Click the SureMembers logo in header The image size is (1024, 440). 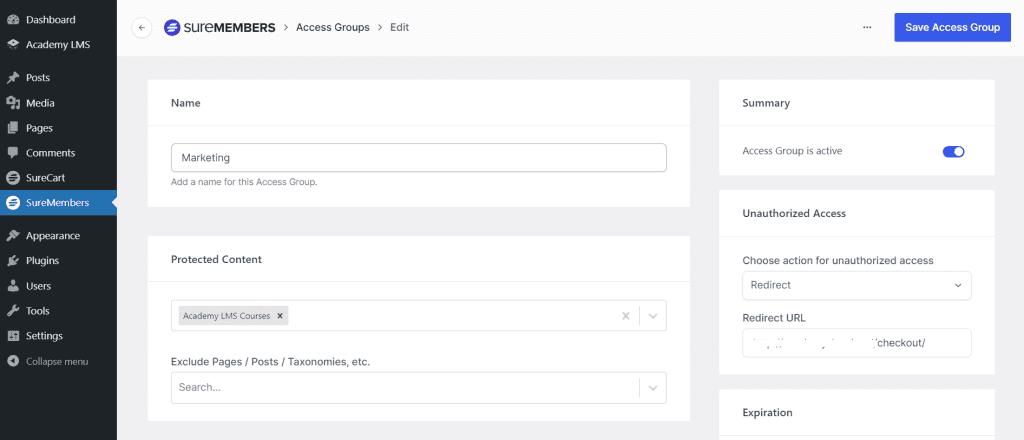point(219,27)
